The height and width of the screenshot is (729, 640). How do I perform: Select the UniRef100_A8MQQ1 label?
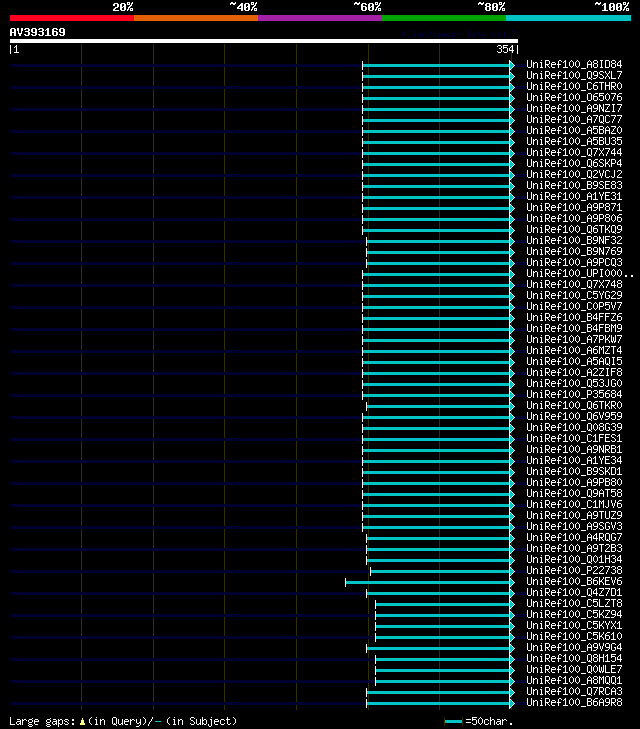pos(574,681)
